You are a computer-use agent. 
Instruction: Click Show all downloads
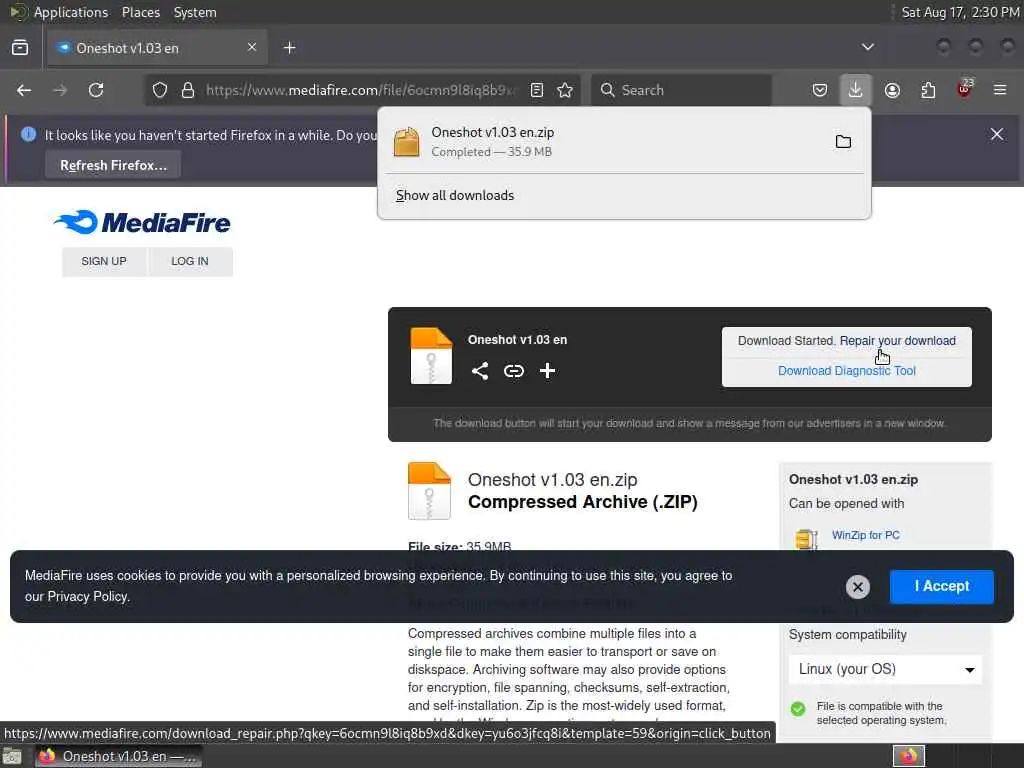(455, 195)
